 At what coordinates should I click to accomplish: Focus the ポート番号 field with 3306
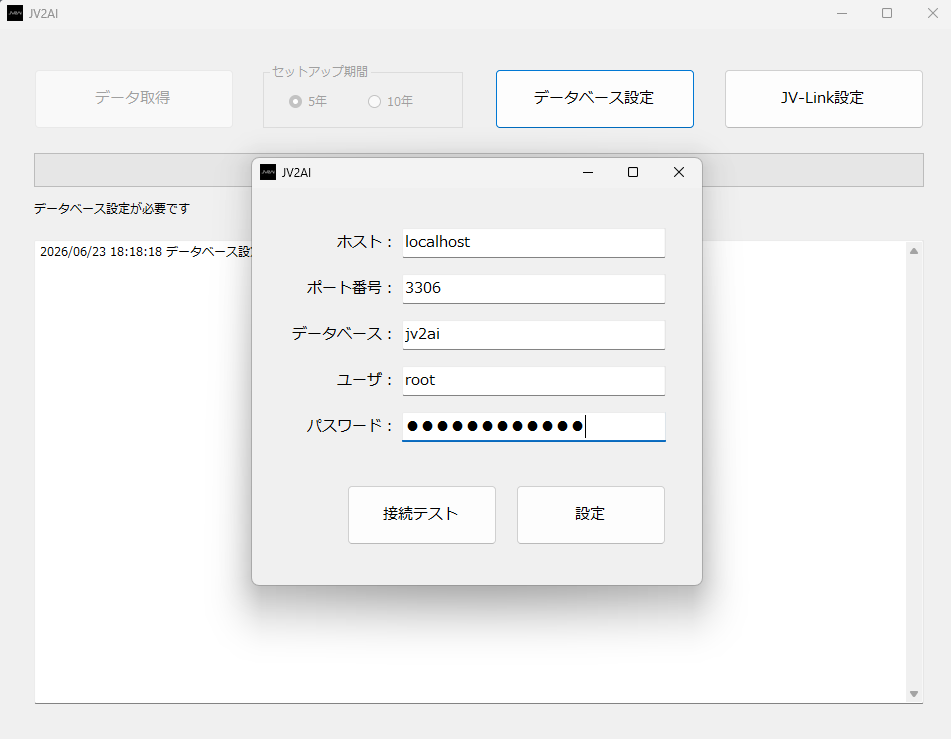coord(534,289)
